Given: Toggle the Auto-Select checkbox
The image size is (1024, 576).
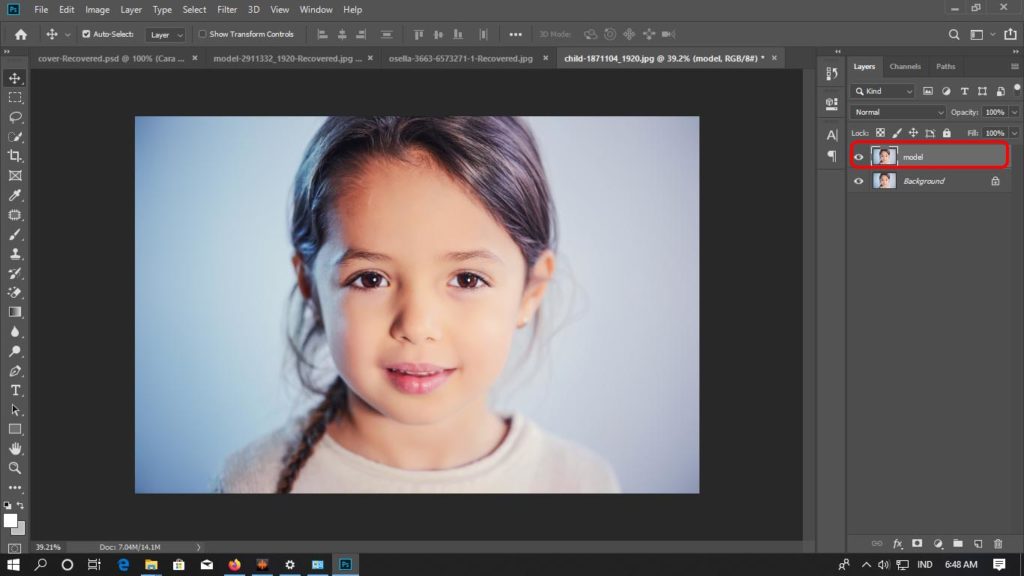Looking at the screenshot, I should [x=86, y=34].
